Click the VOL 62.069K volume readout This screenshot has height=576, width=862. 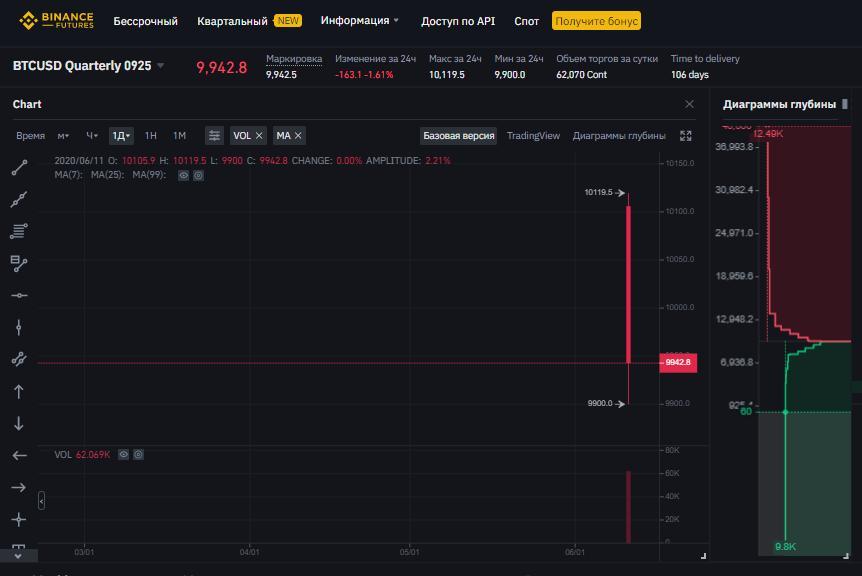(x=82, y=455)
